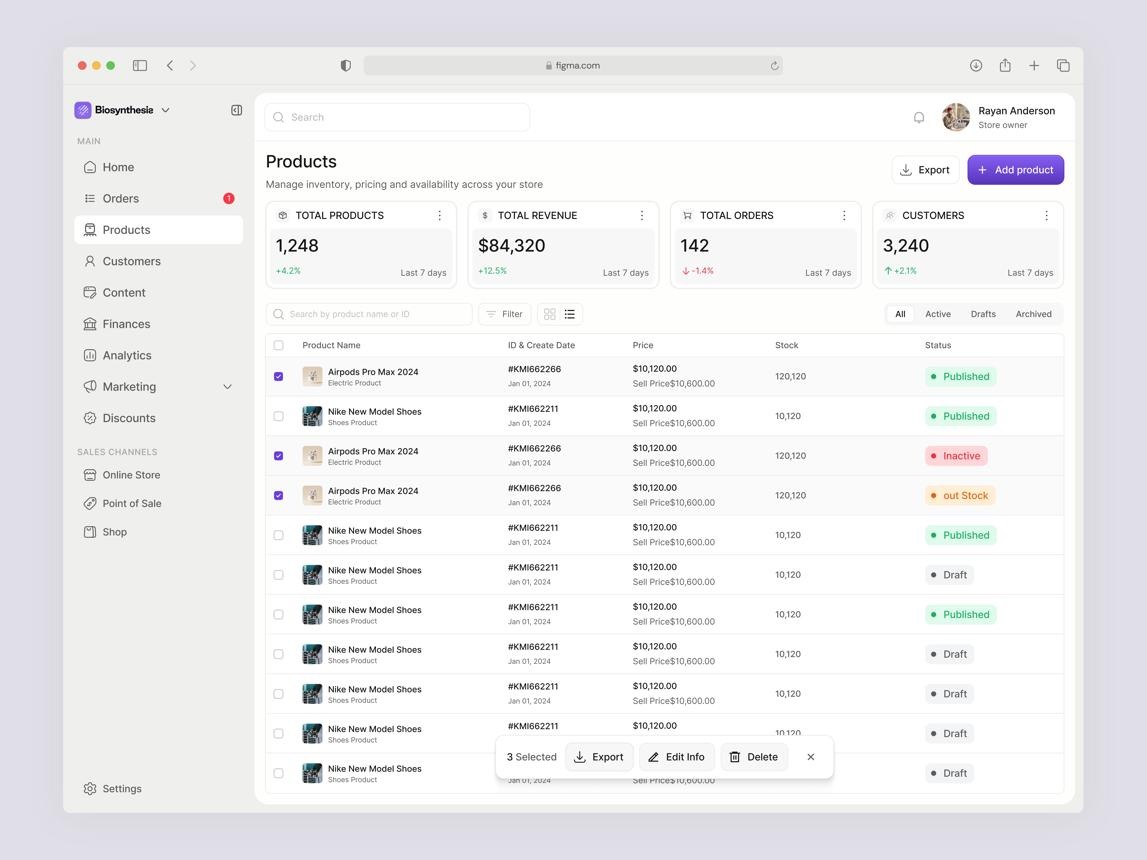Viewport: 1147px width, 860px height.
Task: Show the All products tab
Action: pyautogui.click(x=900, y=314)
